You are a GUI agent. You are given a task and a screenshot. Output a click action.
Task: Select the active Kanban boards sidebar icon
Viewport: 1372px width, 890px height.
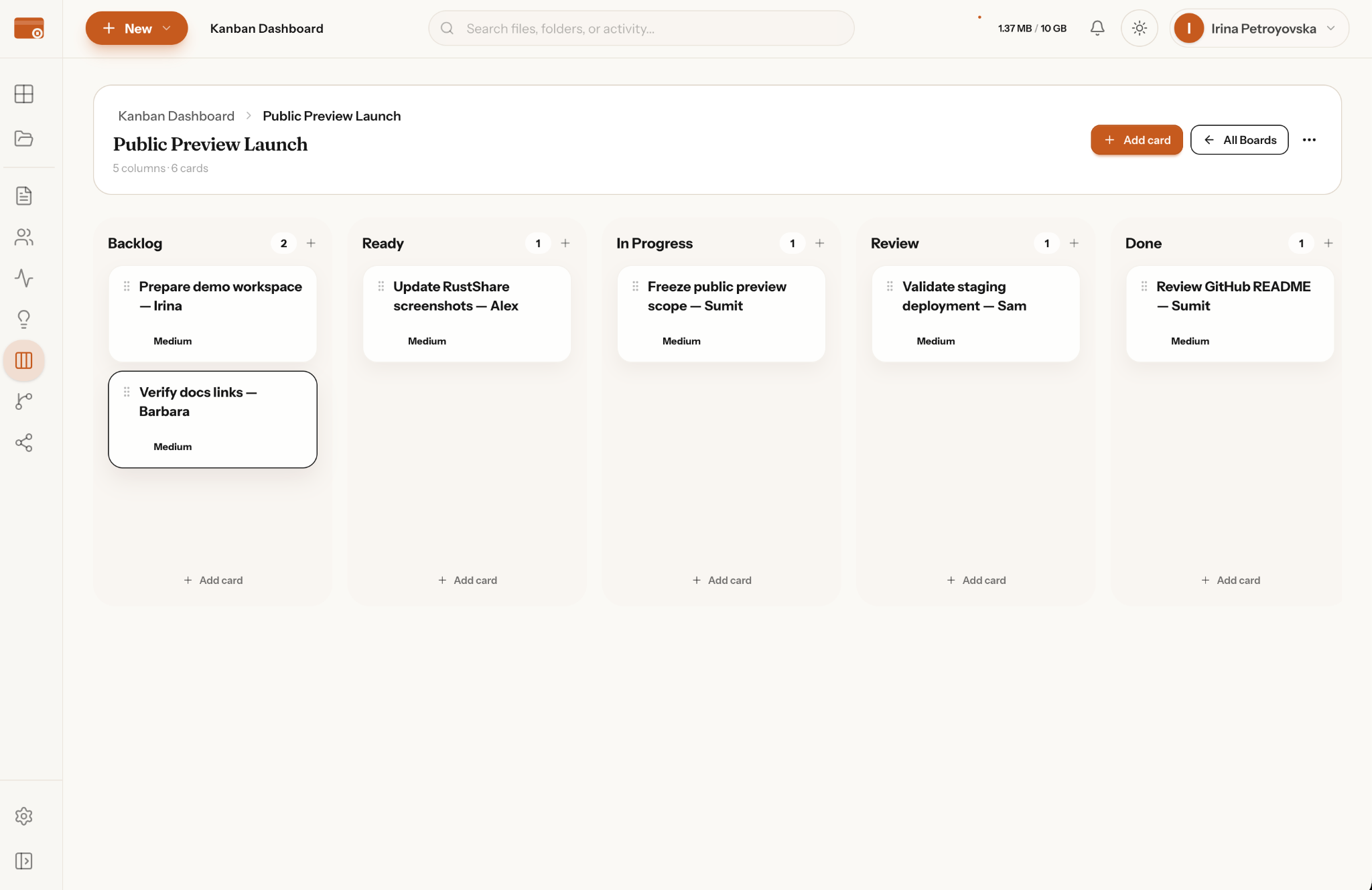[x=24, y=360]
